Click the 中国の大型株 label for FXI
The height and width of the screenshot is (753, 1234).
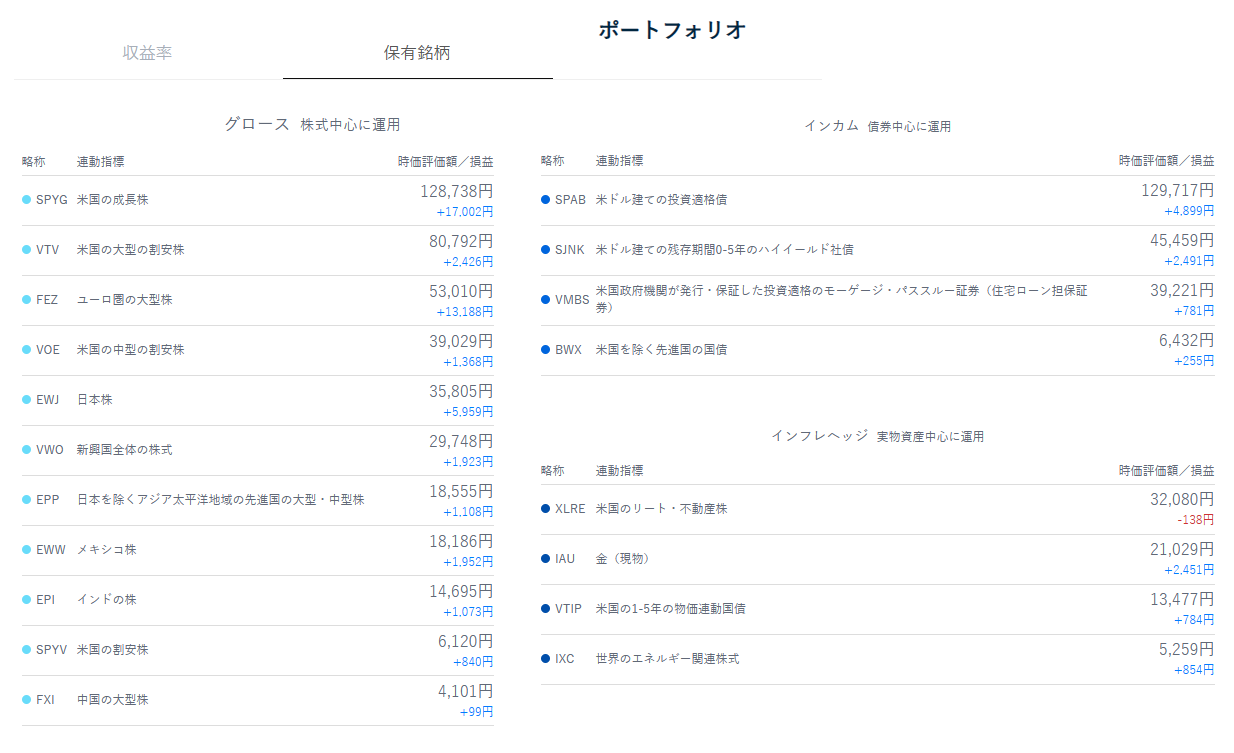(x=112, y=699)
